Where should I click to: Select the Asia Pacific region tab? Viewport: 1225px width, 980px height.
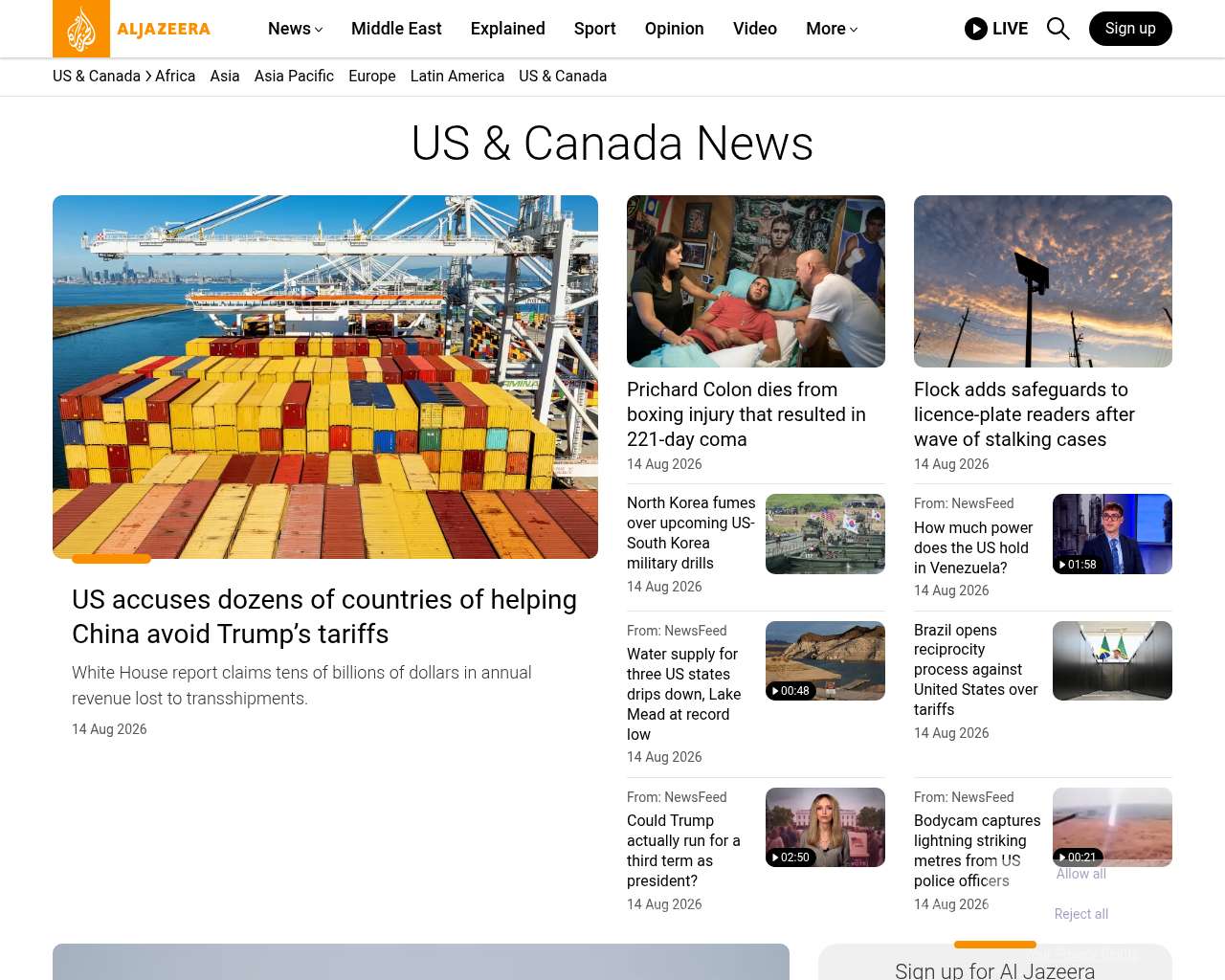pos(294,76)
